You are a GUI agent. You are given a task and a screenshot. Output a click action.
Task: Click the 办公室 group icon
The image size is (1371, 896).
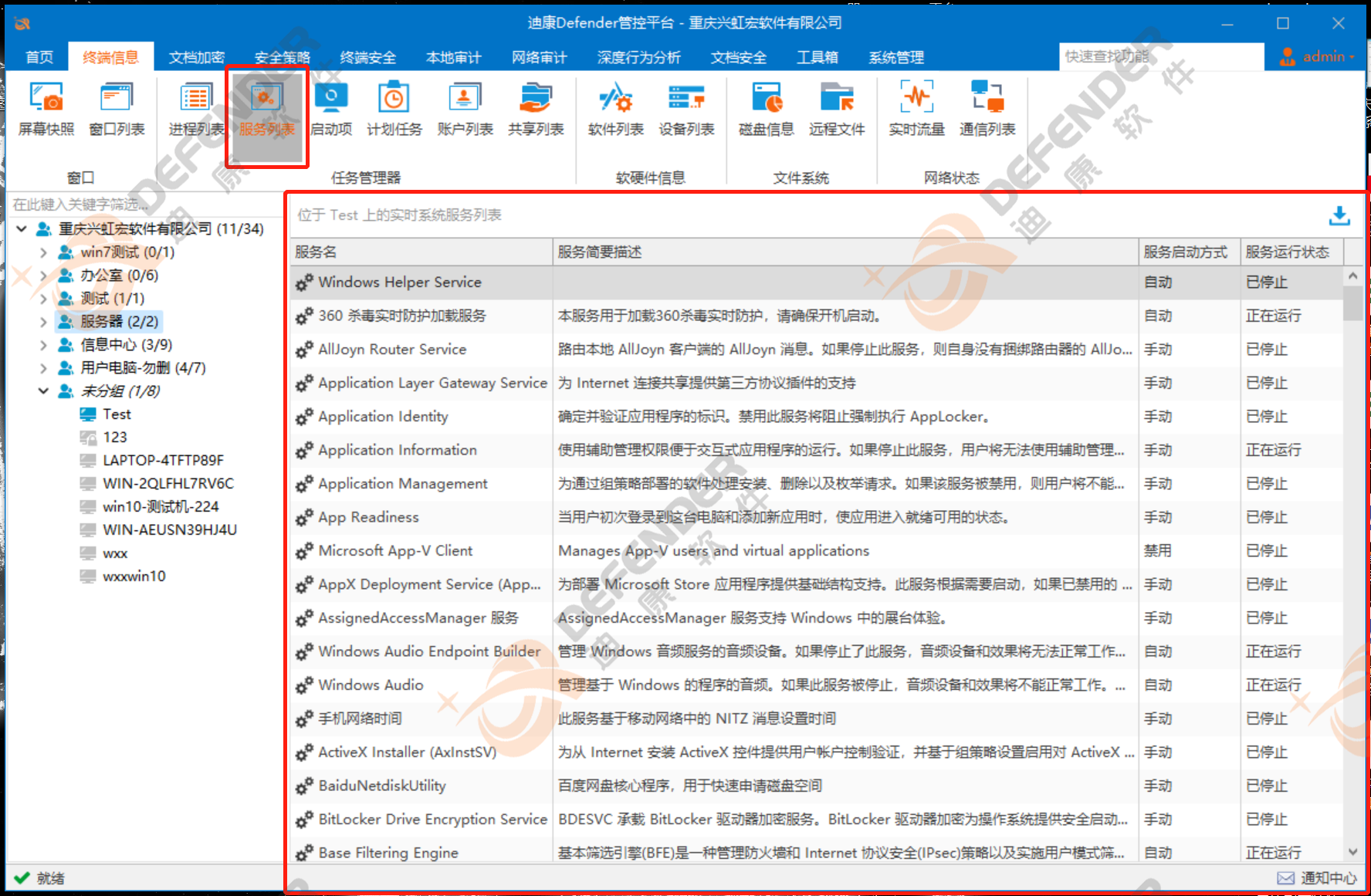pyautogui.click(x=66, y=276)
